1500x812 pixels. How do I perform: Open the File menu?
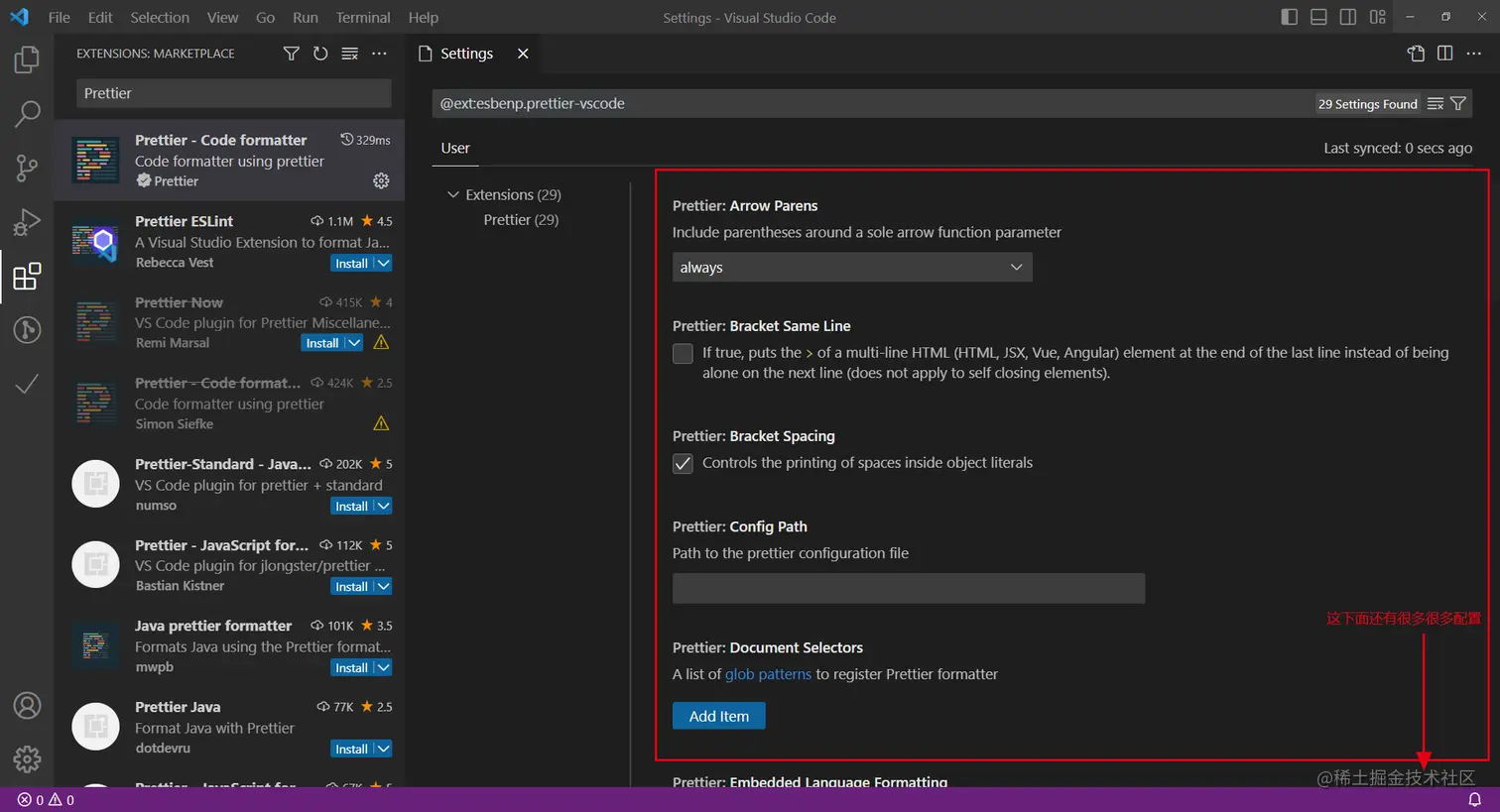pos(60,17)
